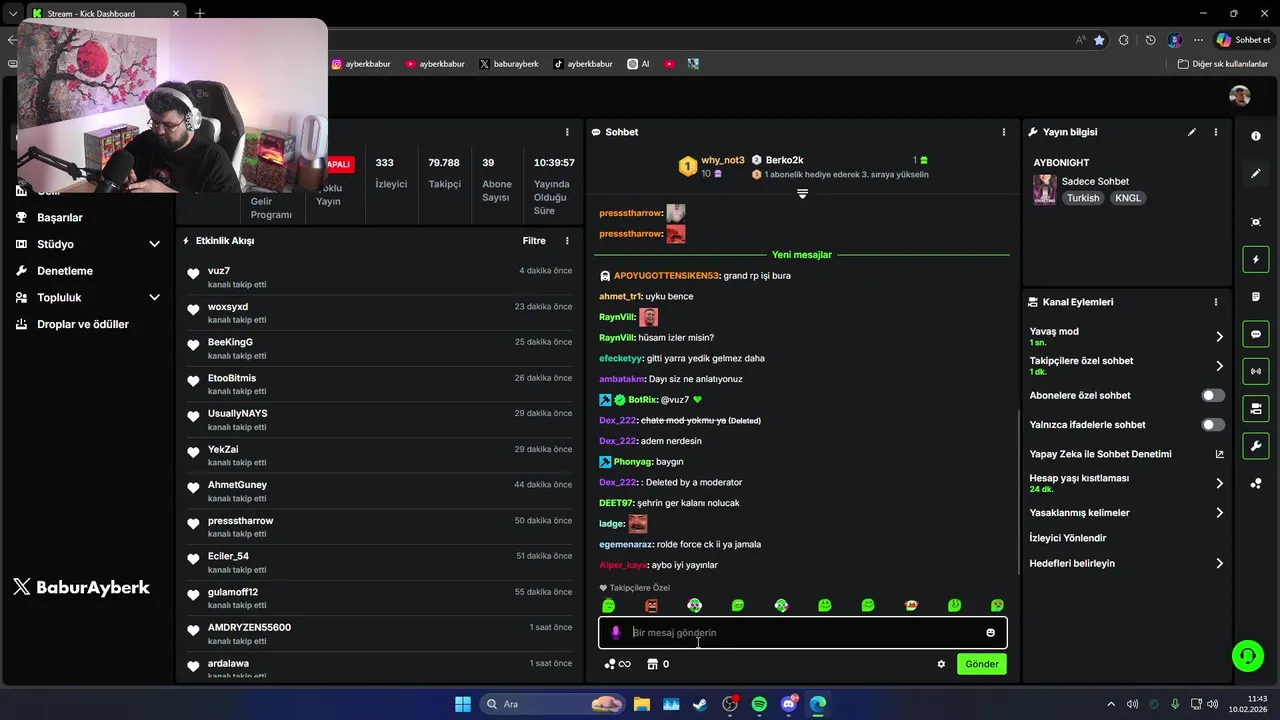Click the message input field
The image size is (1280, 720).
pos(803,633)
